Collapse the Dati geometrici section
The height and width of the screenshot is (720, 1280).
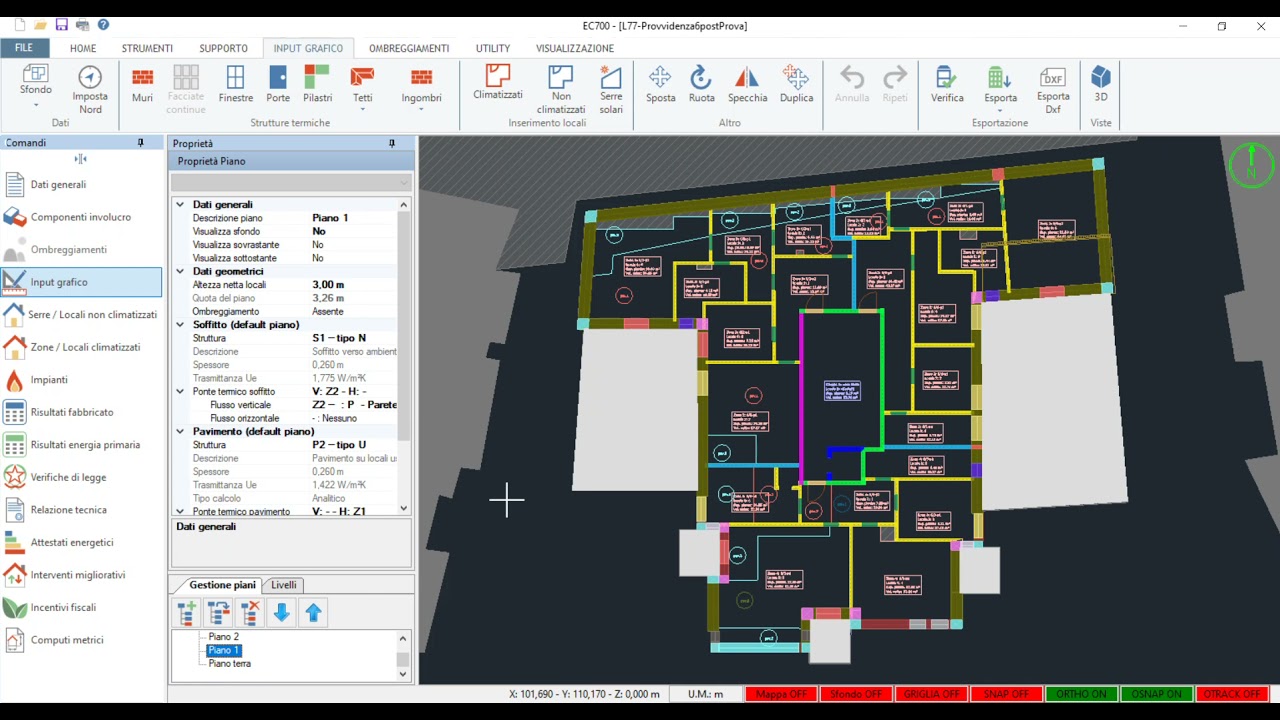(x=180, y=271)
